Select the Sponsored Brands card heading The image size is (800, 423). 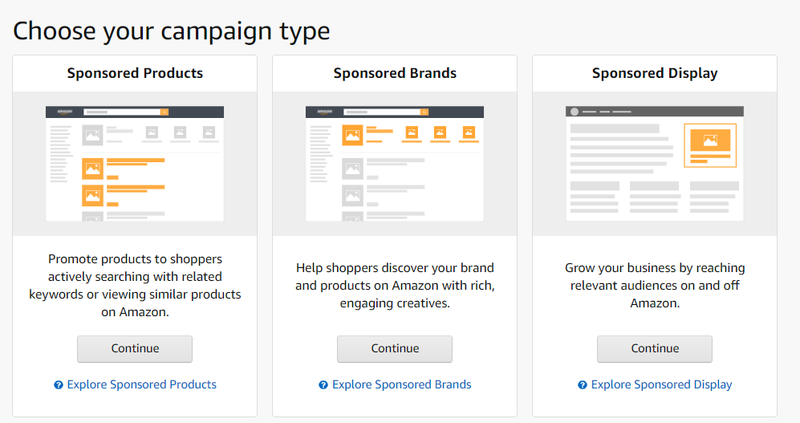(395, 73)
